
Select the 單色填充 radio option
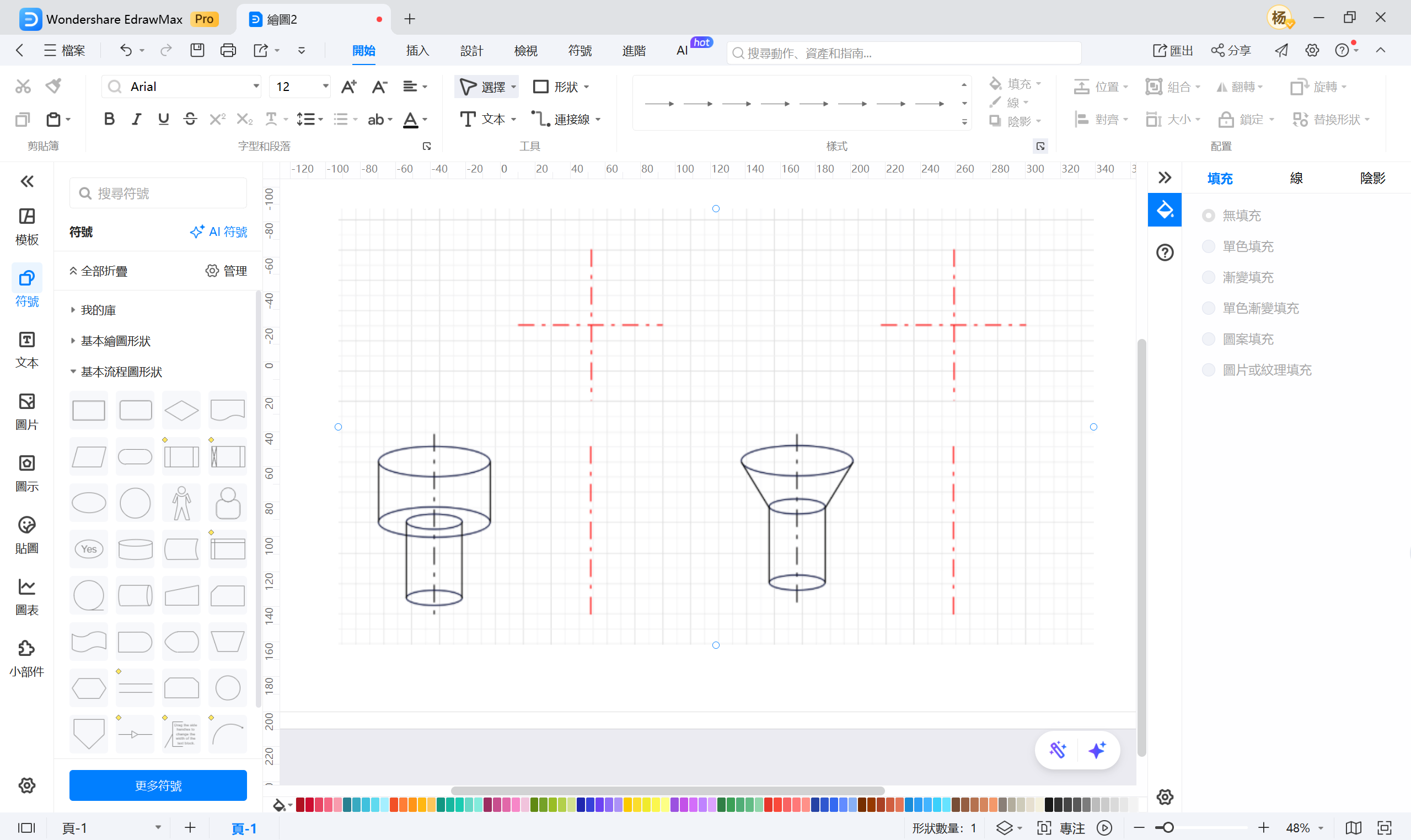pyautogui.click(x=1208, y=246)
